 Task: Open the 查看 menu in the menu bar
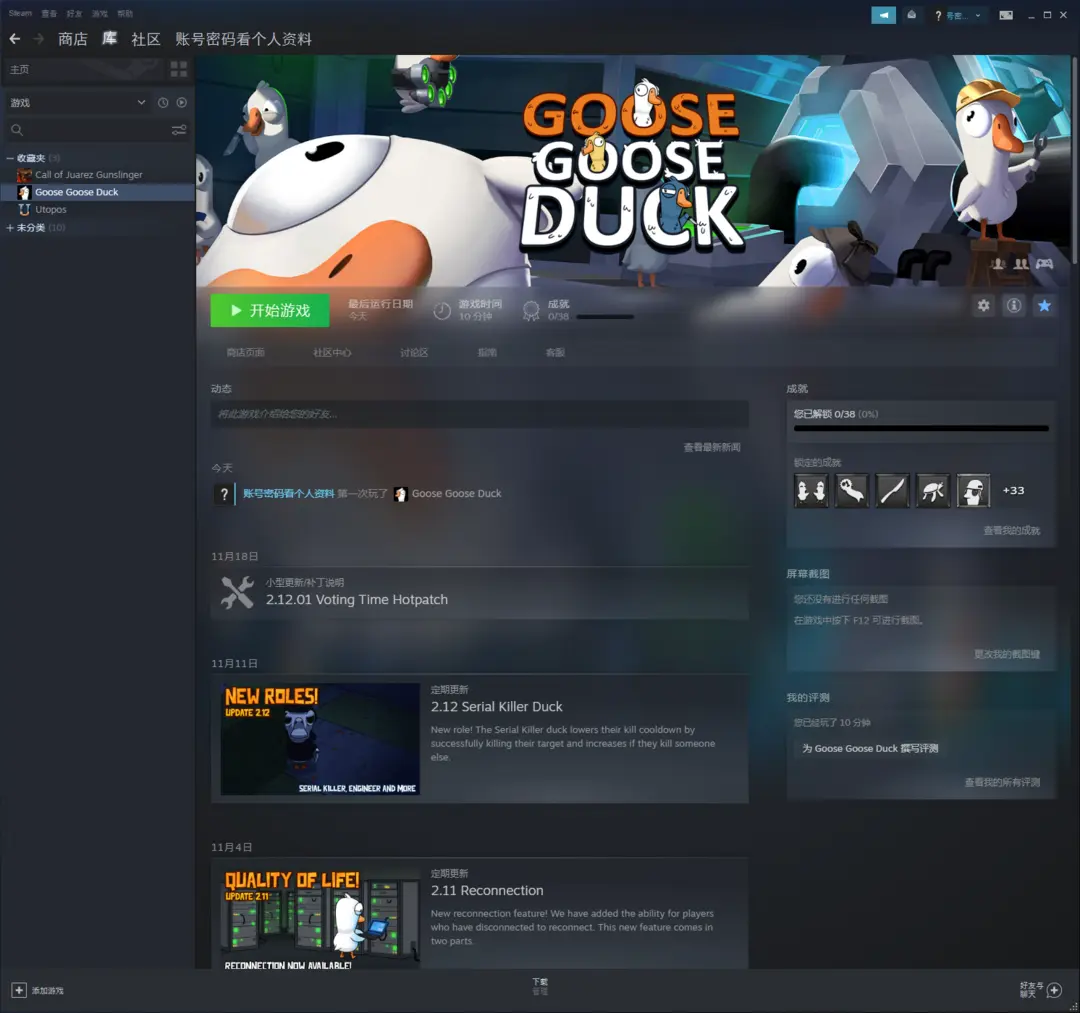click(x=49, y=14)
